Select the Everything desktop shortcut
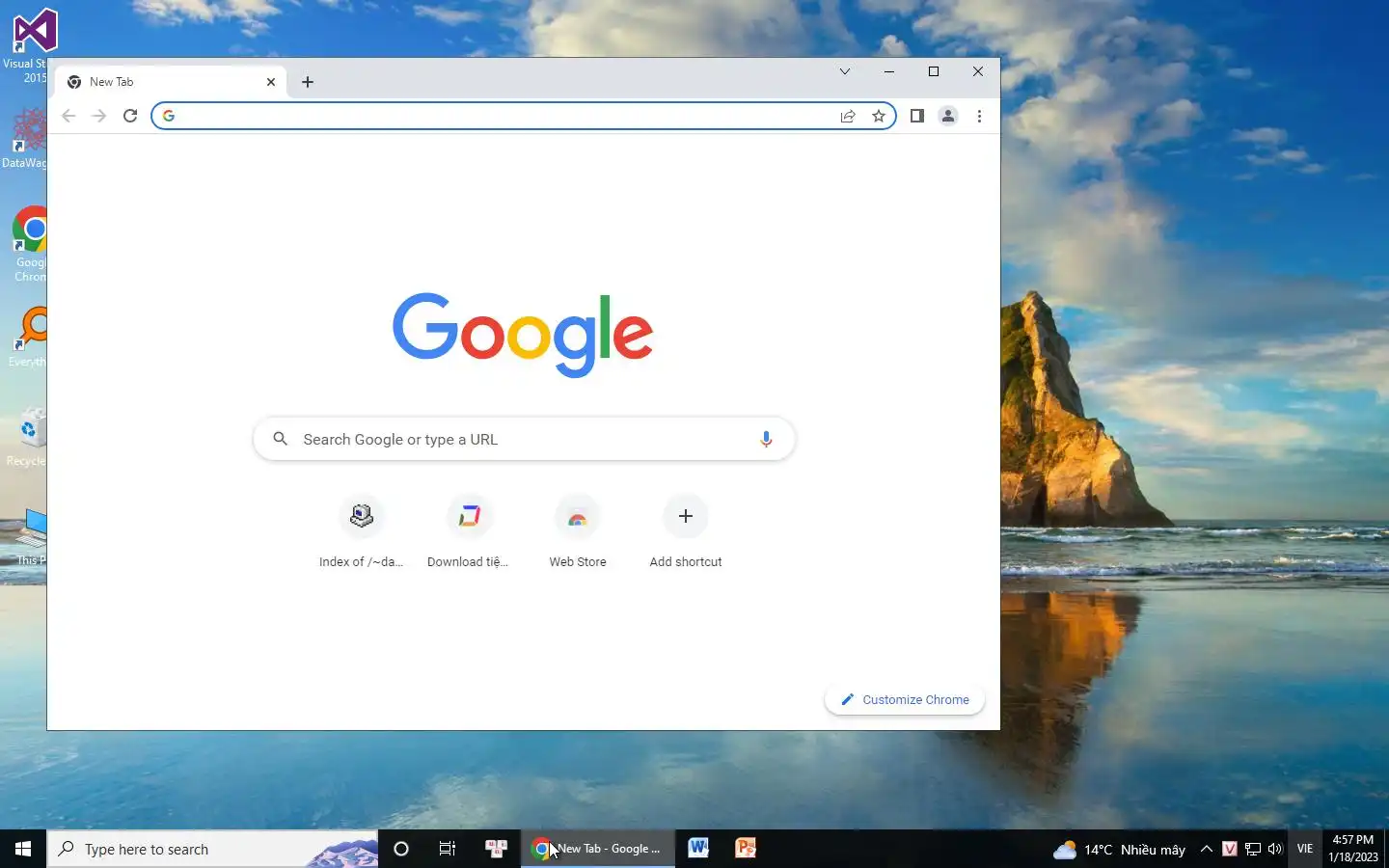1389x868 pixels. point(27,337)
